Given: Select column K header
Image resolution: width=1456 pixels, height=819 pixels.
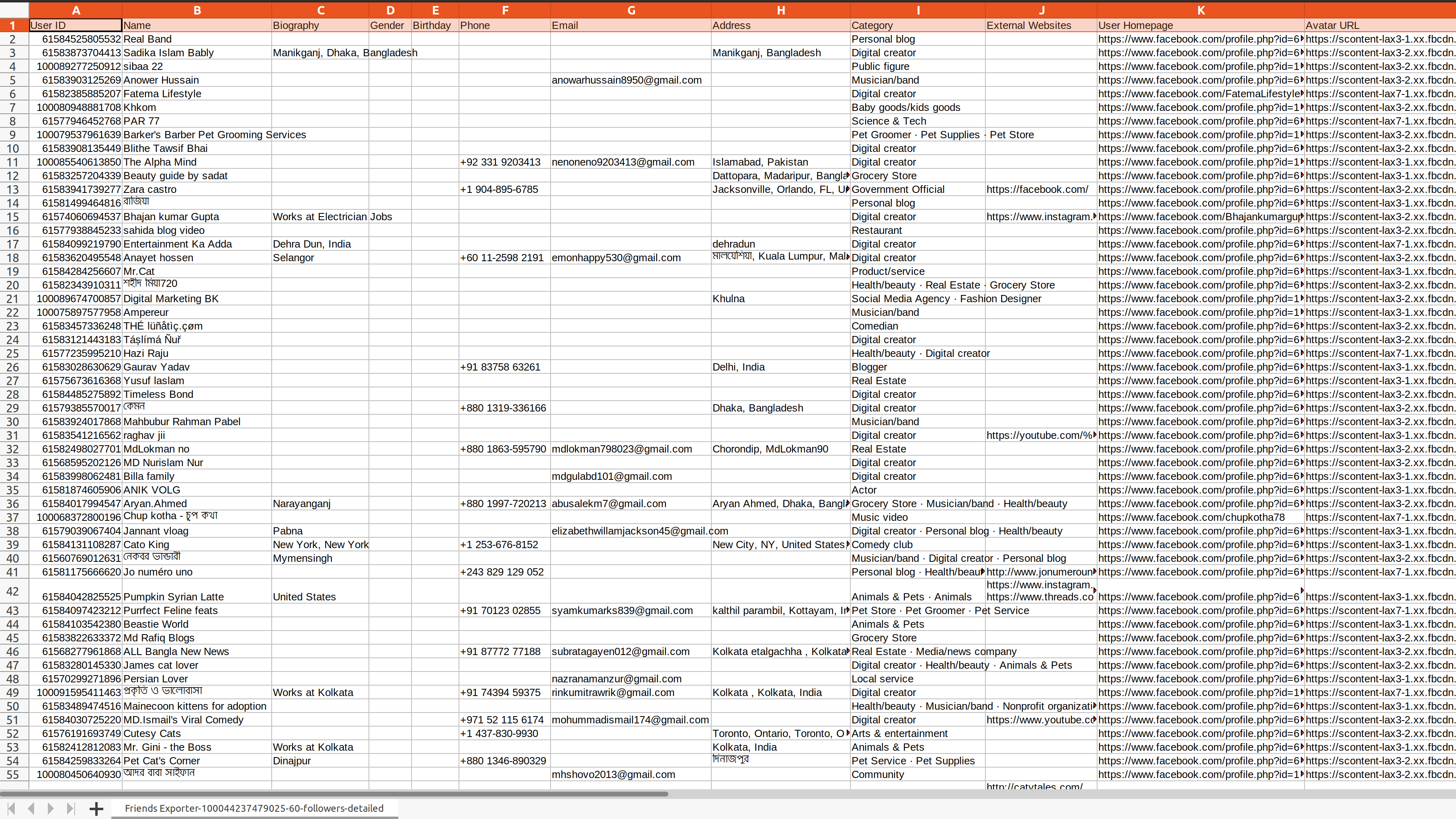Looking at the screenshot, I should click(x=1200, y=10).
